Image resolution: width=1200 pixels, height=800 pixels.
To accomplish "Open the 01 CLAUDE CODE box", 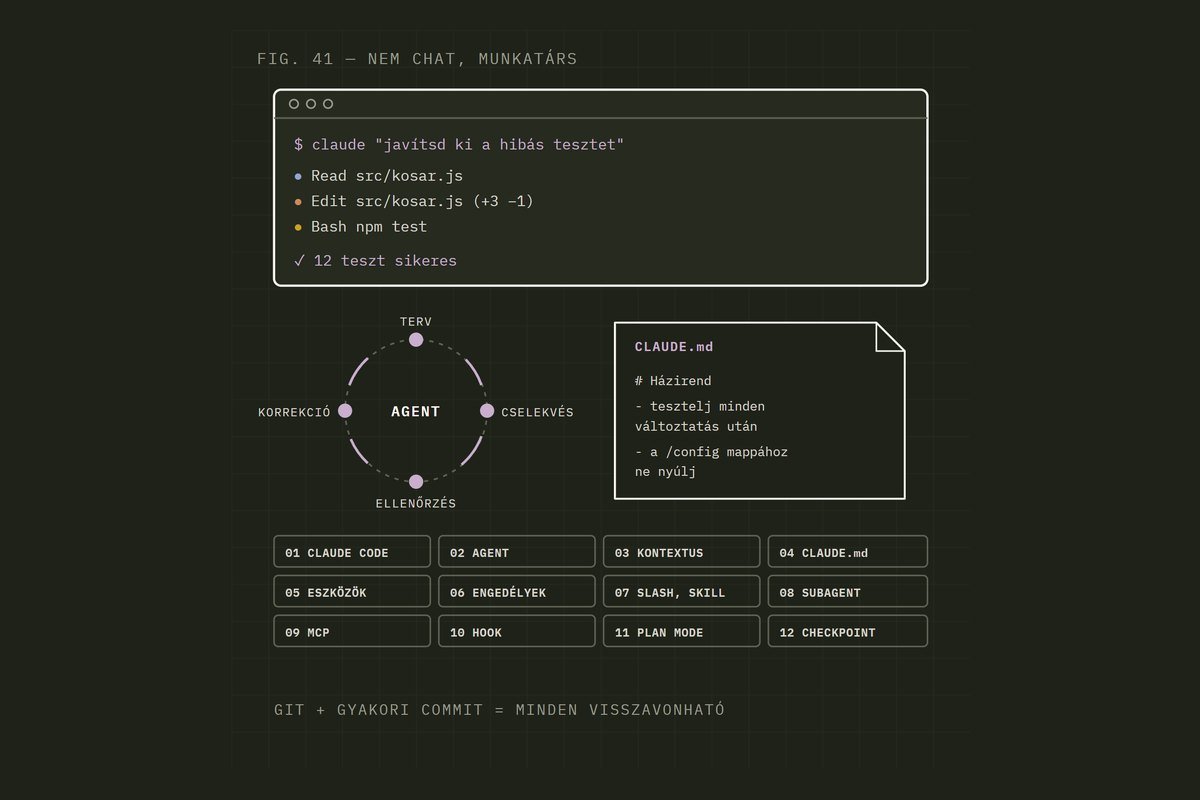I will tap(352, 552).
